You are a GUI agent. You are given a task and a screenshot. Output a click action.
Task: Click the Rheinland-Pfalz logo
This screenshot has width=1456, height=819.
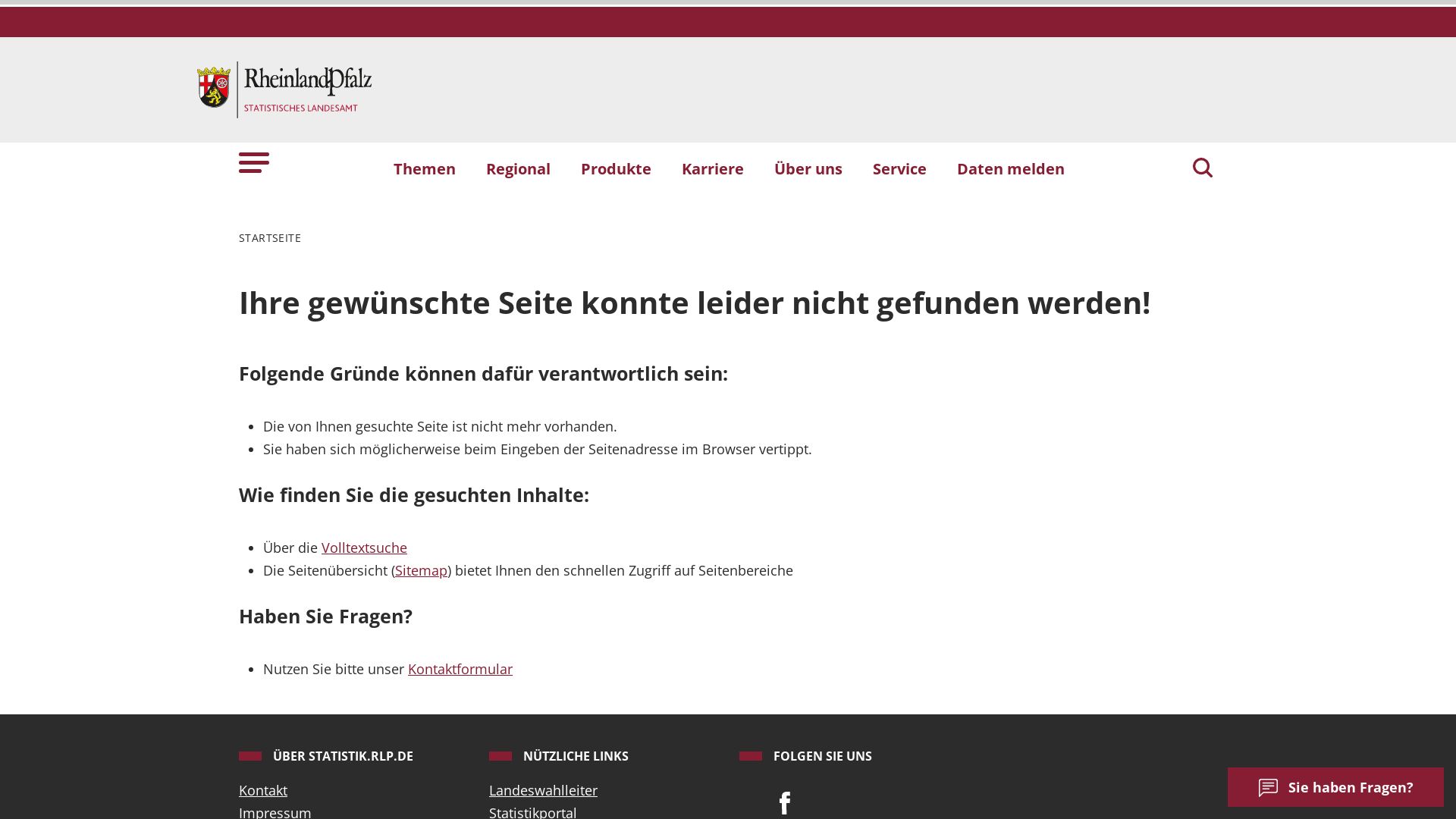point(284,89)
